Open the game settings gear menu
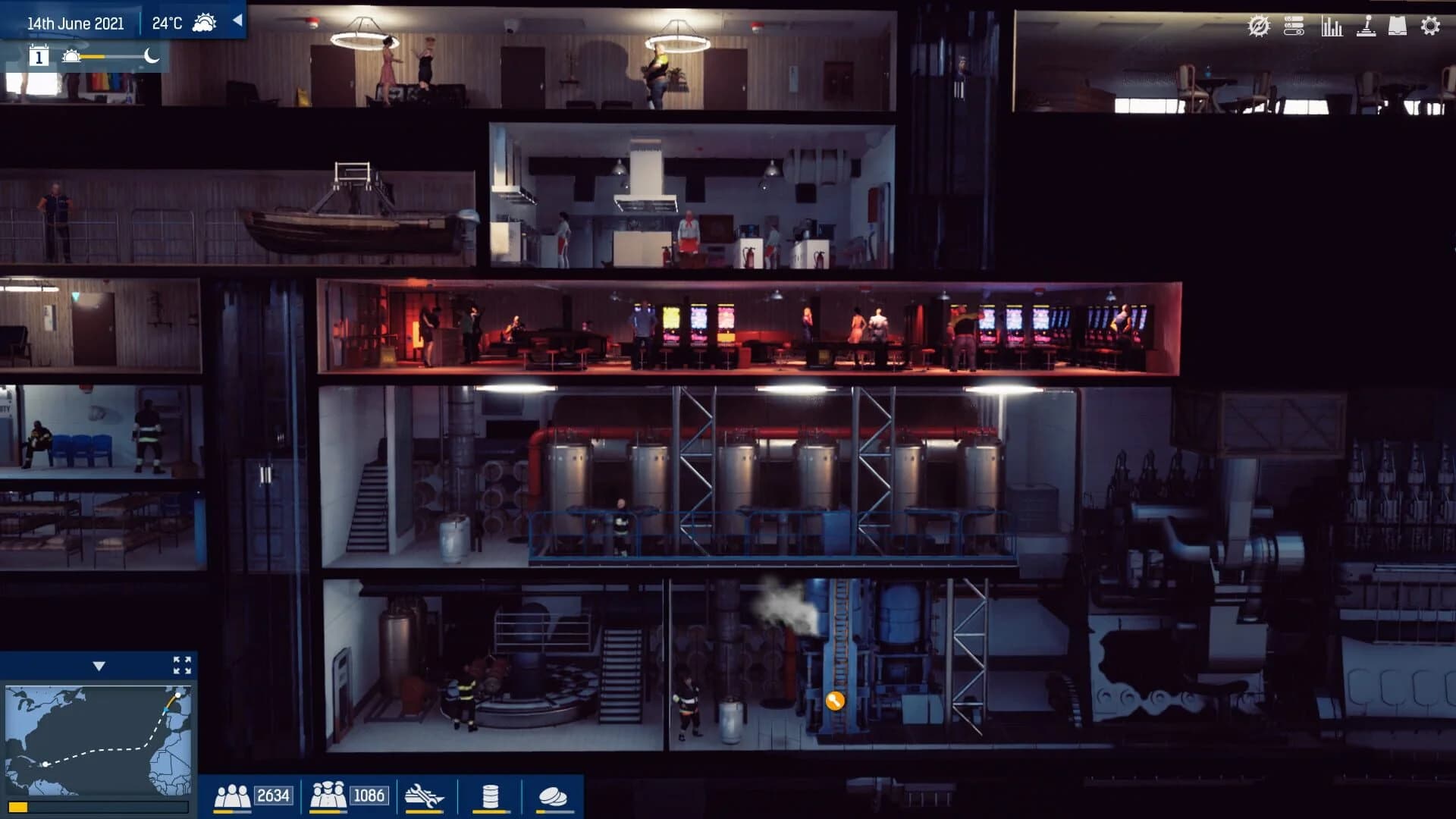 point(1432,25)
